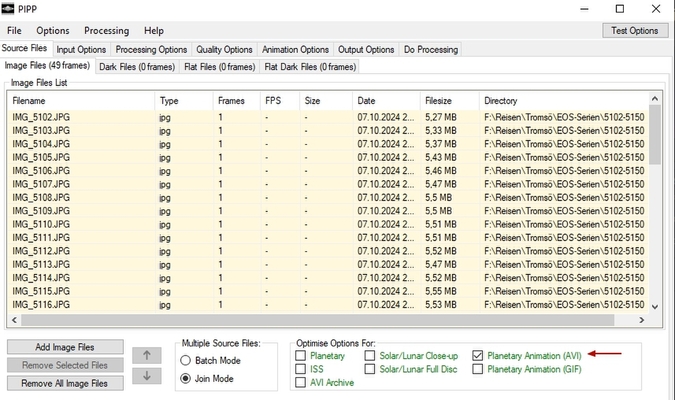Switch to the Quality Options tab

tap(224, 49)
